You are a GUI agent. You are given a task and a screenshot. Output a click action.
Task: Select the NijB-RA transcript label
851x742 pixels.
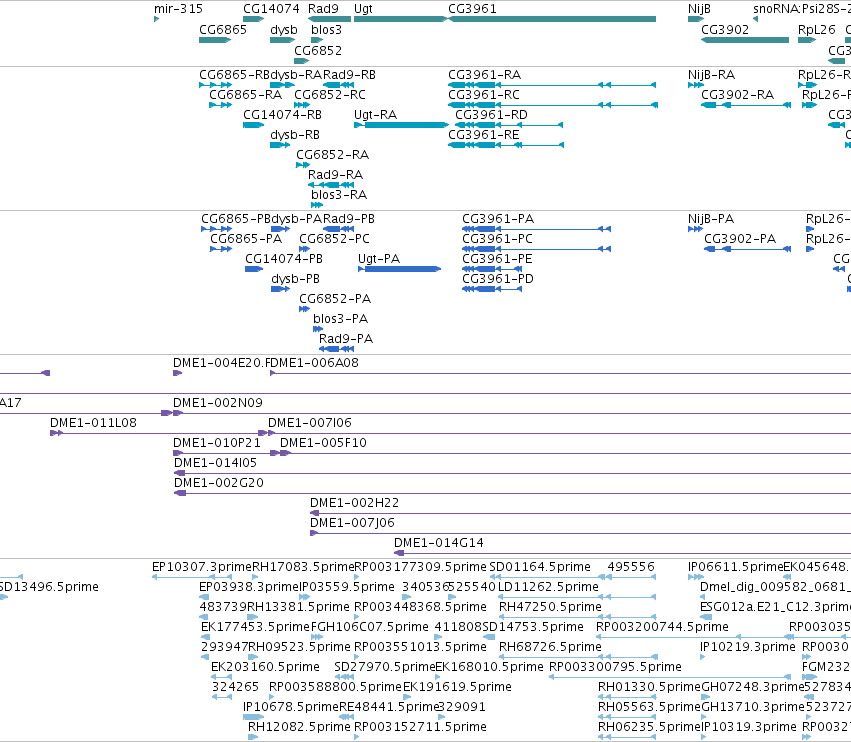click(711, 74)
